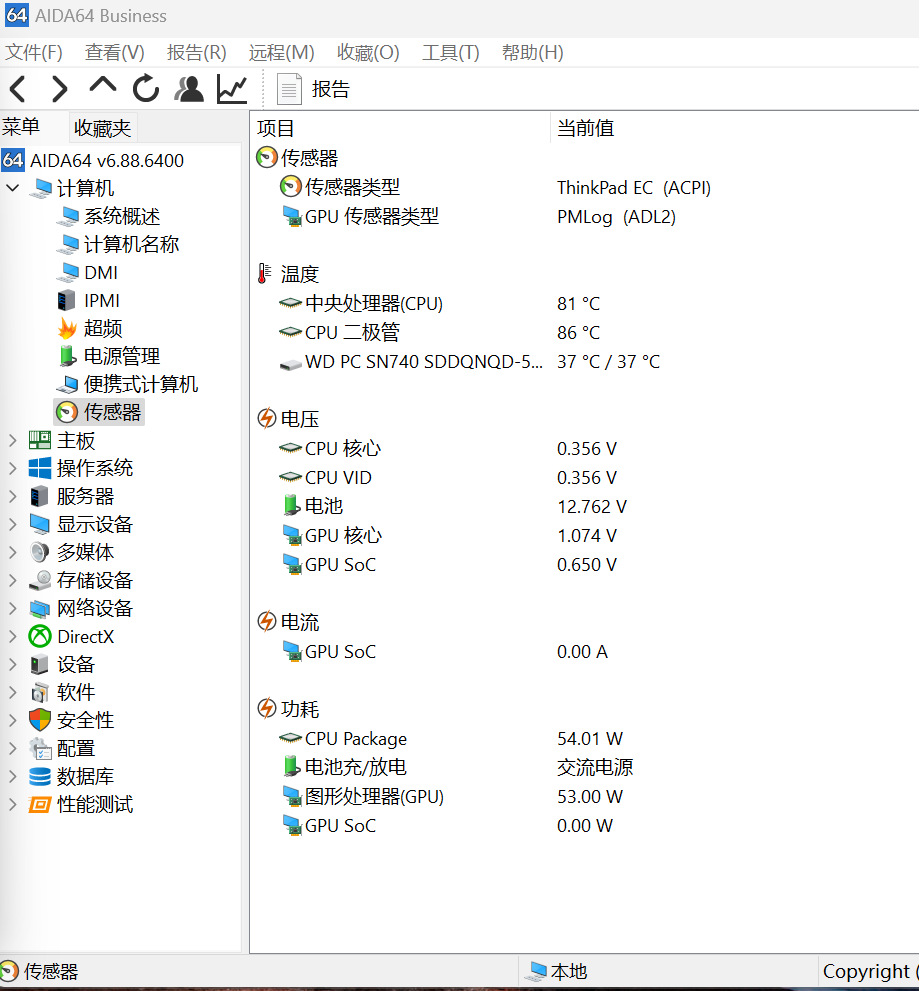Image resolution: width=919 pixels, height=991 pixels.
Task: Click the 多媒体 speaker icon
Action: pos(39,552)
